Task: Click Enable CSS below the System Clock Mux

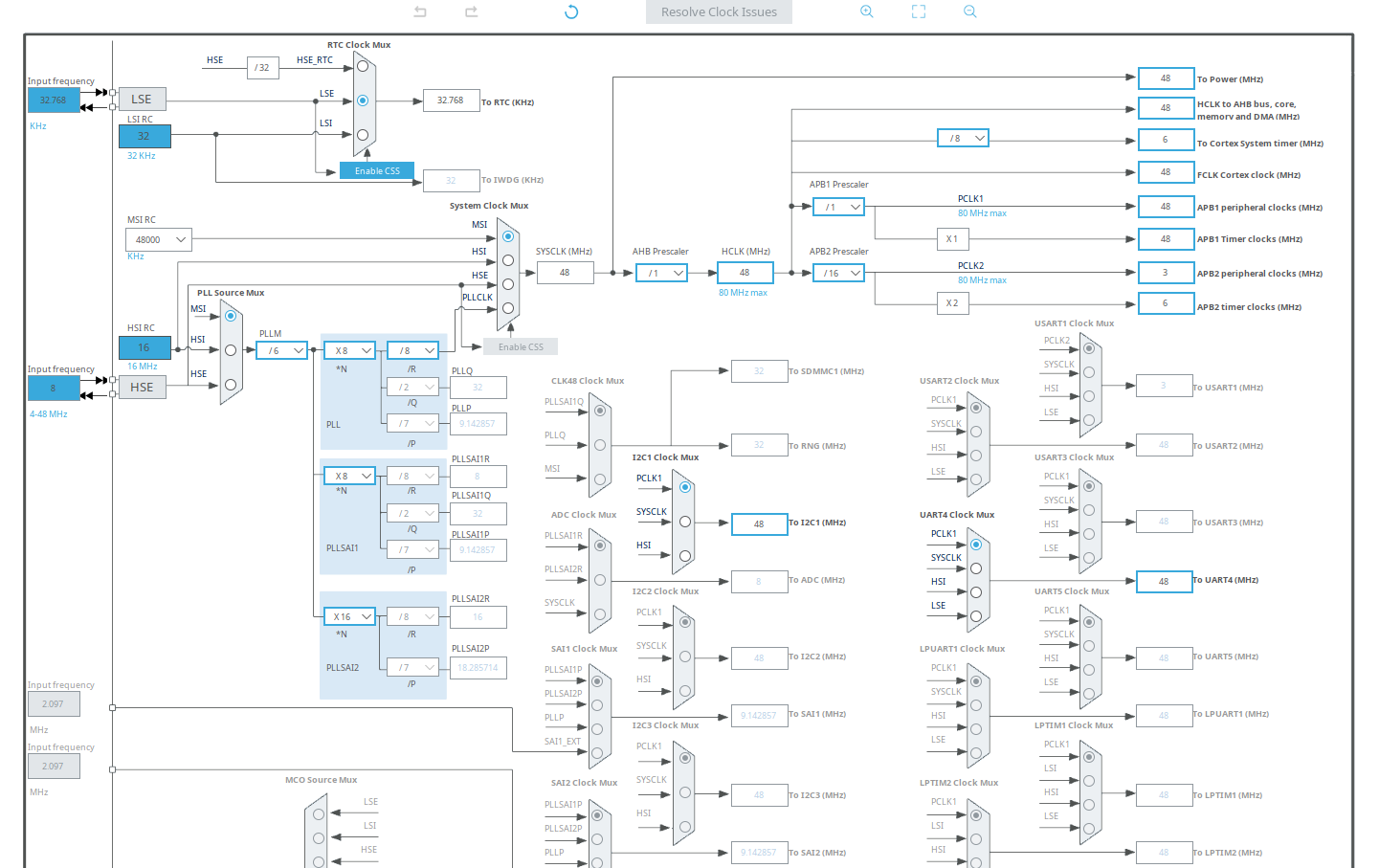Action: coord(520,346)
